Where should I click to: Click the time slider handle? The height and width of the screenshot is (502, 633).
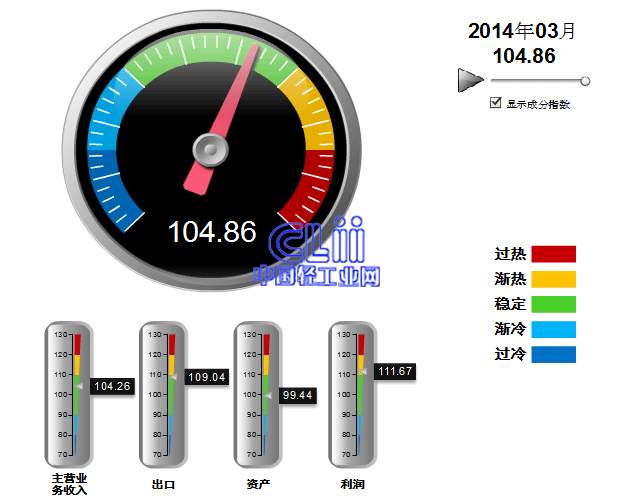coord(585,80)
